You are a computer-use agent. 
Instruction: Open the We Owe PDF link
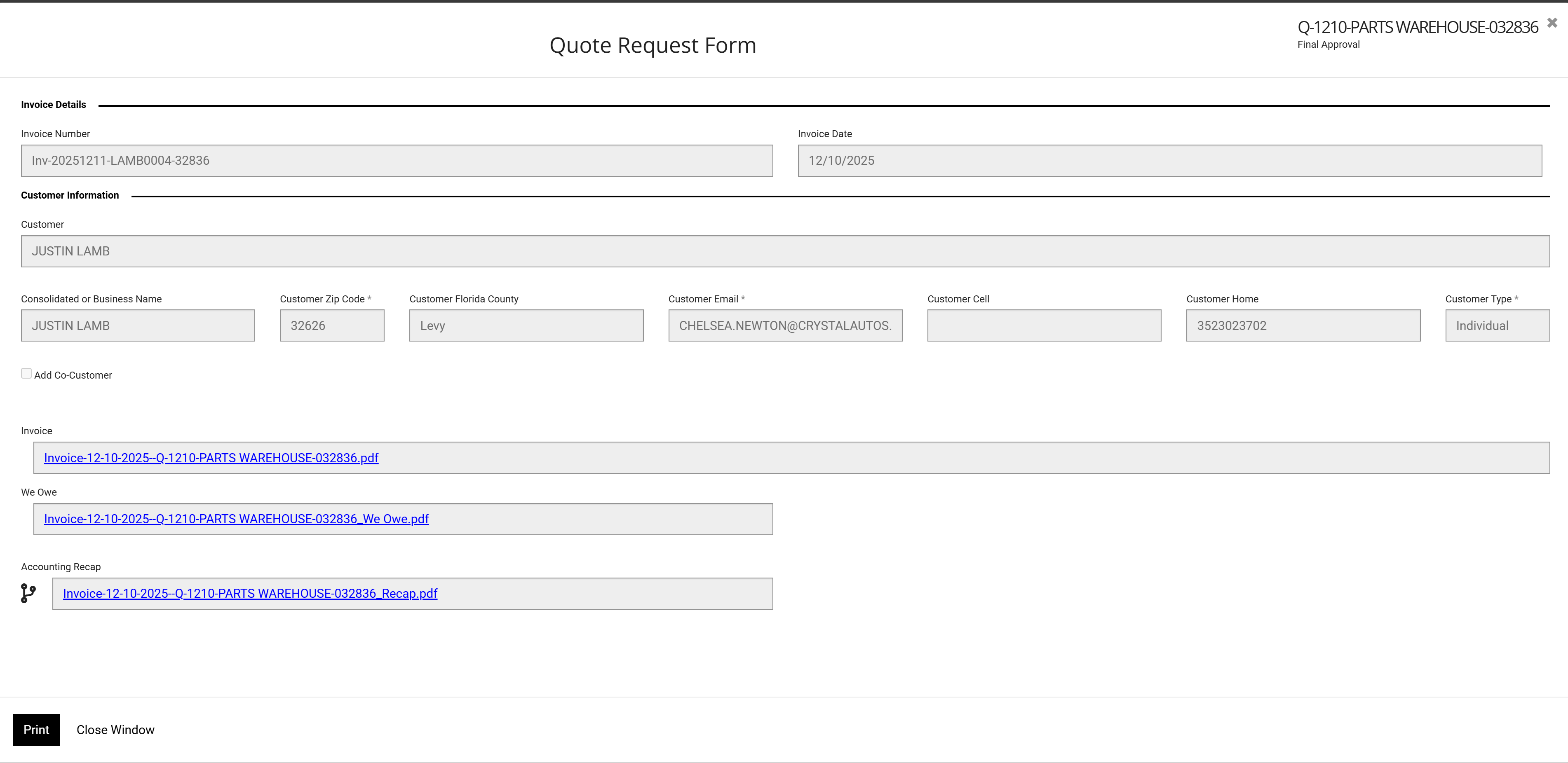(236, 519)
